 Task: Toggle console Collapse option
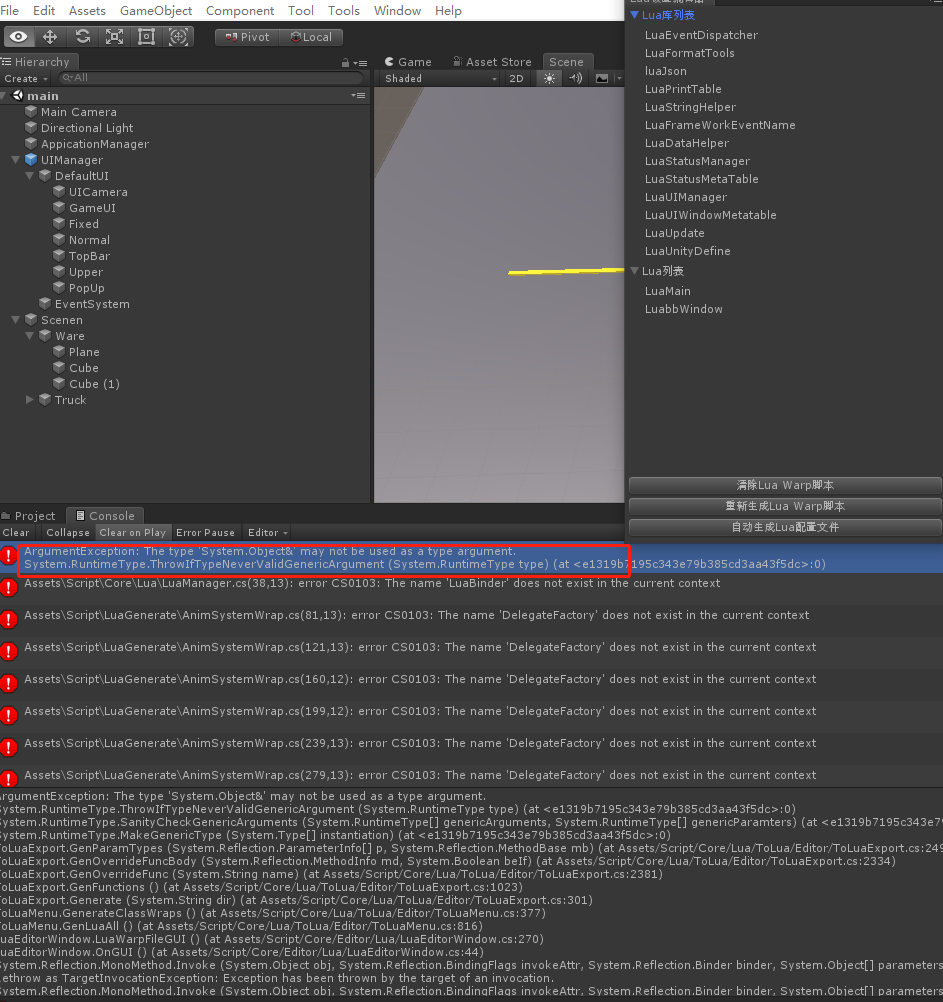(68, 532)
